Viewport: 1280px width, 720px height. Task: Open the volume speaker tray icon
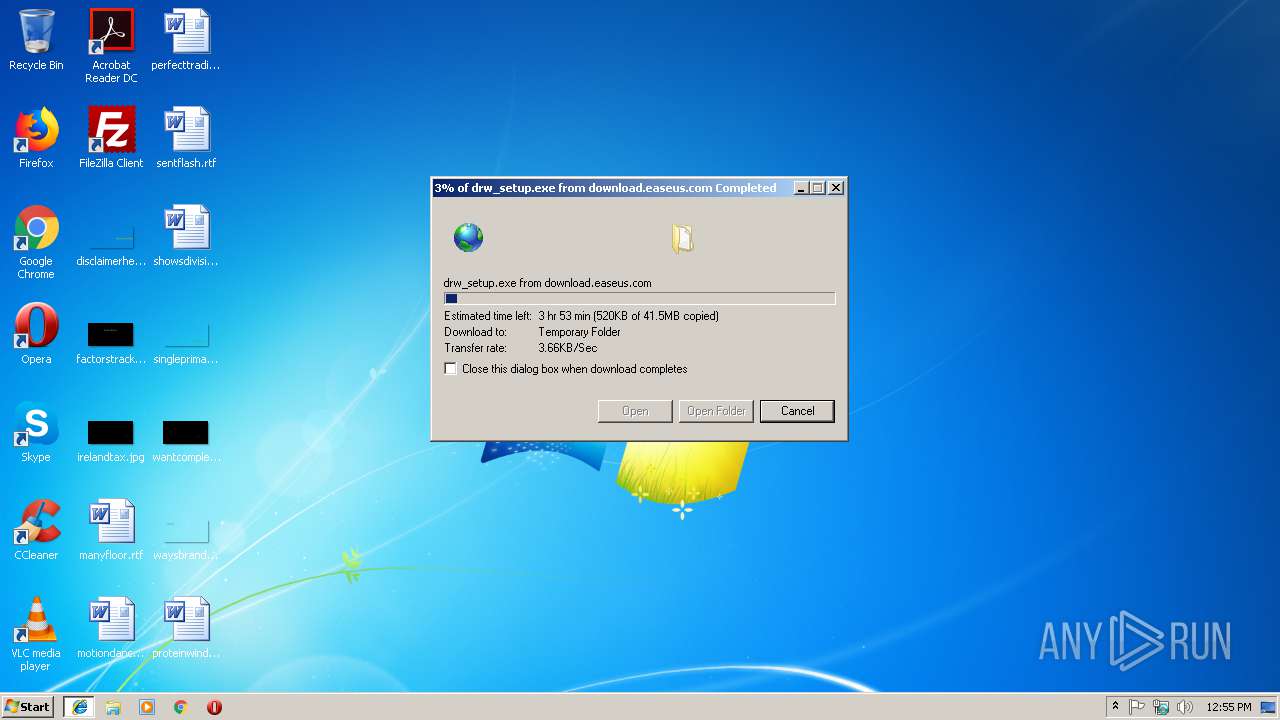point(1185,707)
